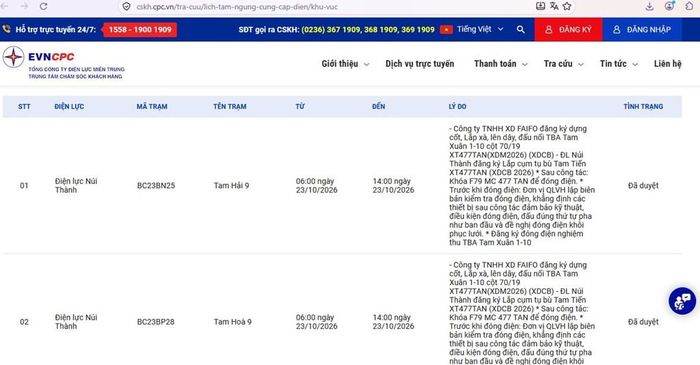Viewport: 700px width, 365px height.
Task: Click Đã duyệt status in row 01
Action: tap(643, 186)
